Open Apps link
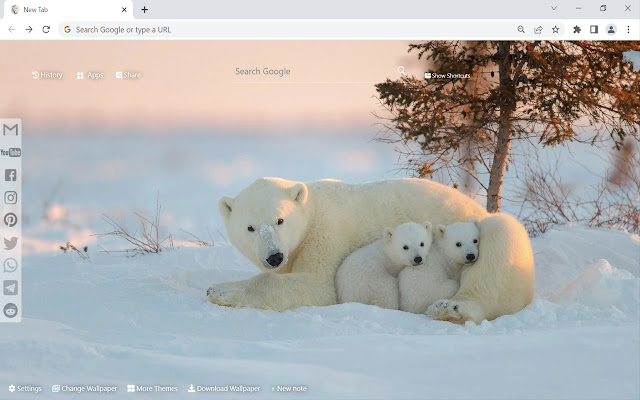Image resolution: width=640 pixels, height=400 pixels. (90, 75)
